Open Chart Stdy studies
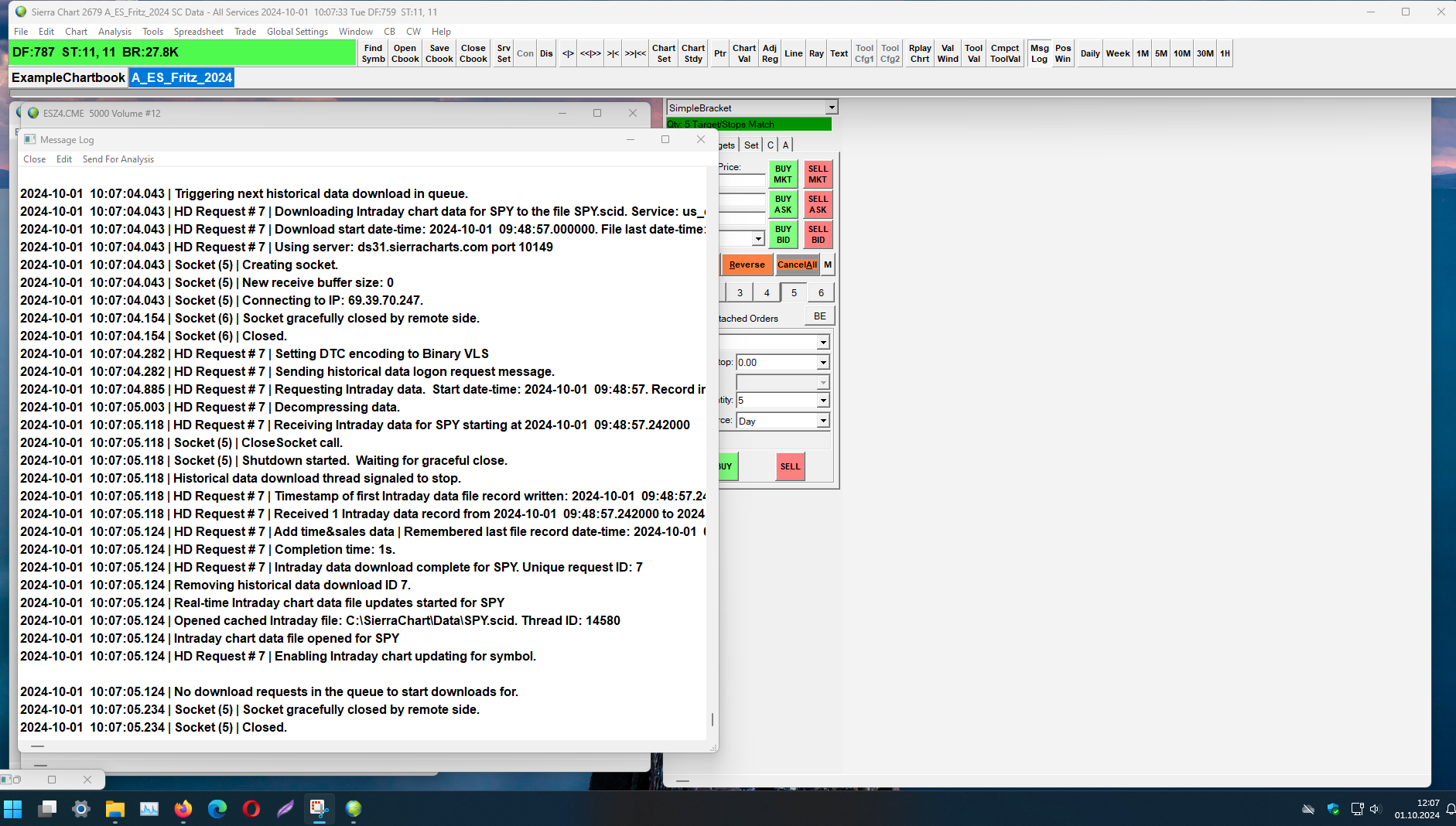 click(693, 53)
